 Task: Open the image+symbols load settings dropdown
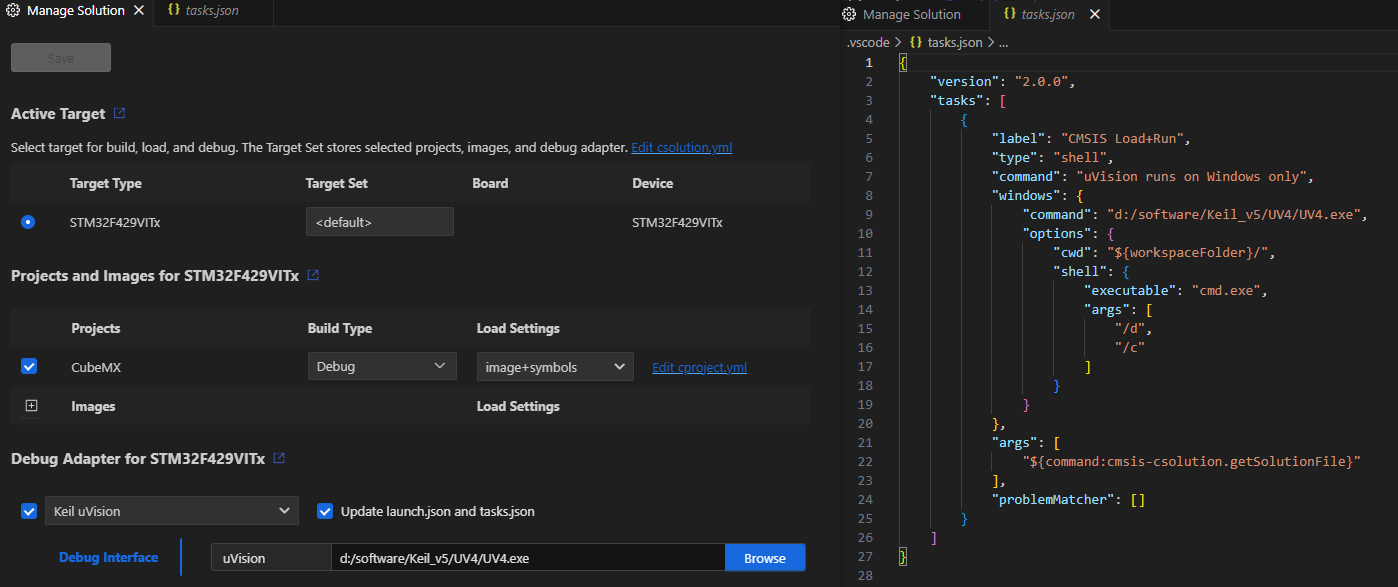pos(554,367)
